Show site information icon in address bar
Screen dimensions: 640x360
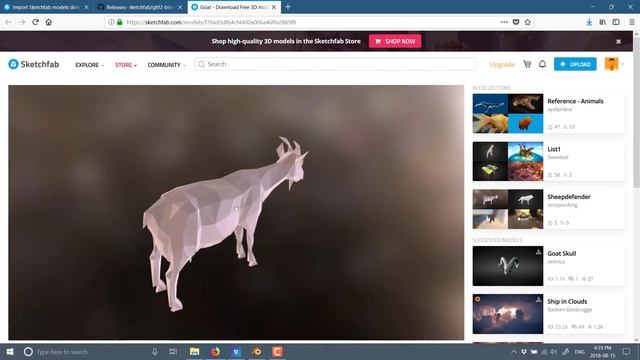pyautogui.click(x=111, y=22)
